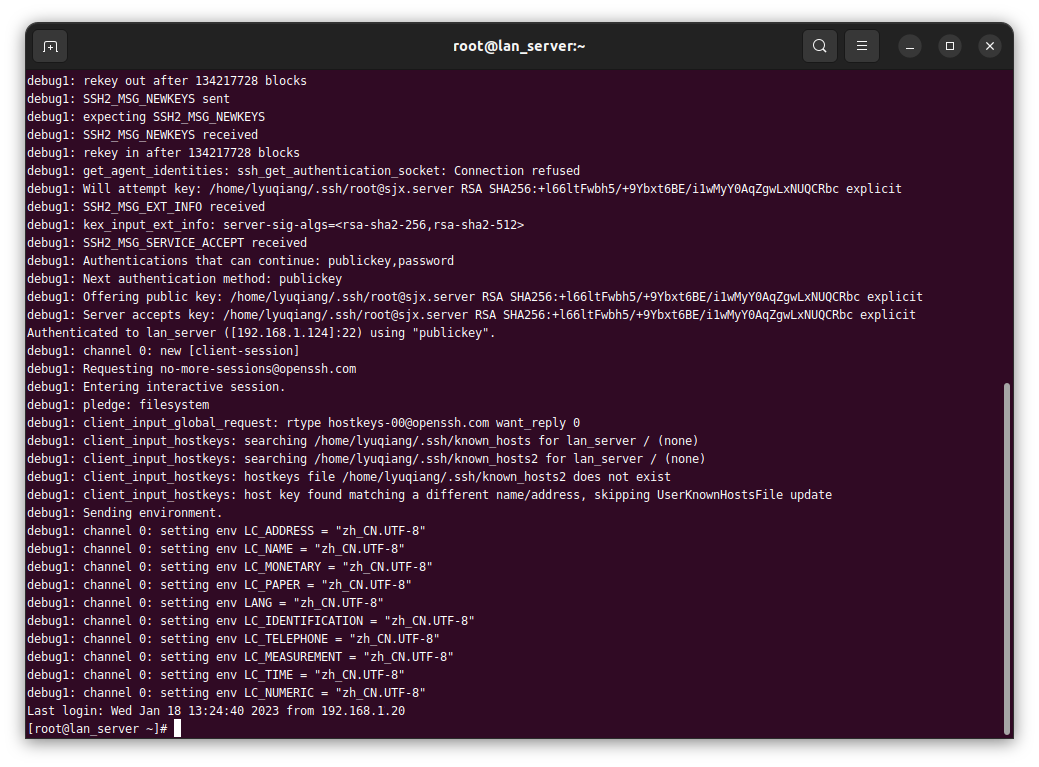Click the root@lan_server:~ window title

pyautogui.click(x=519, y=46)
